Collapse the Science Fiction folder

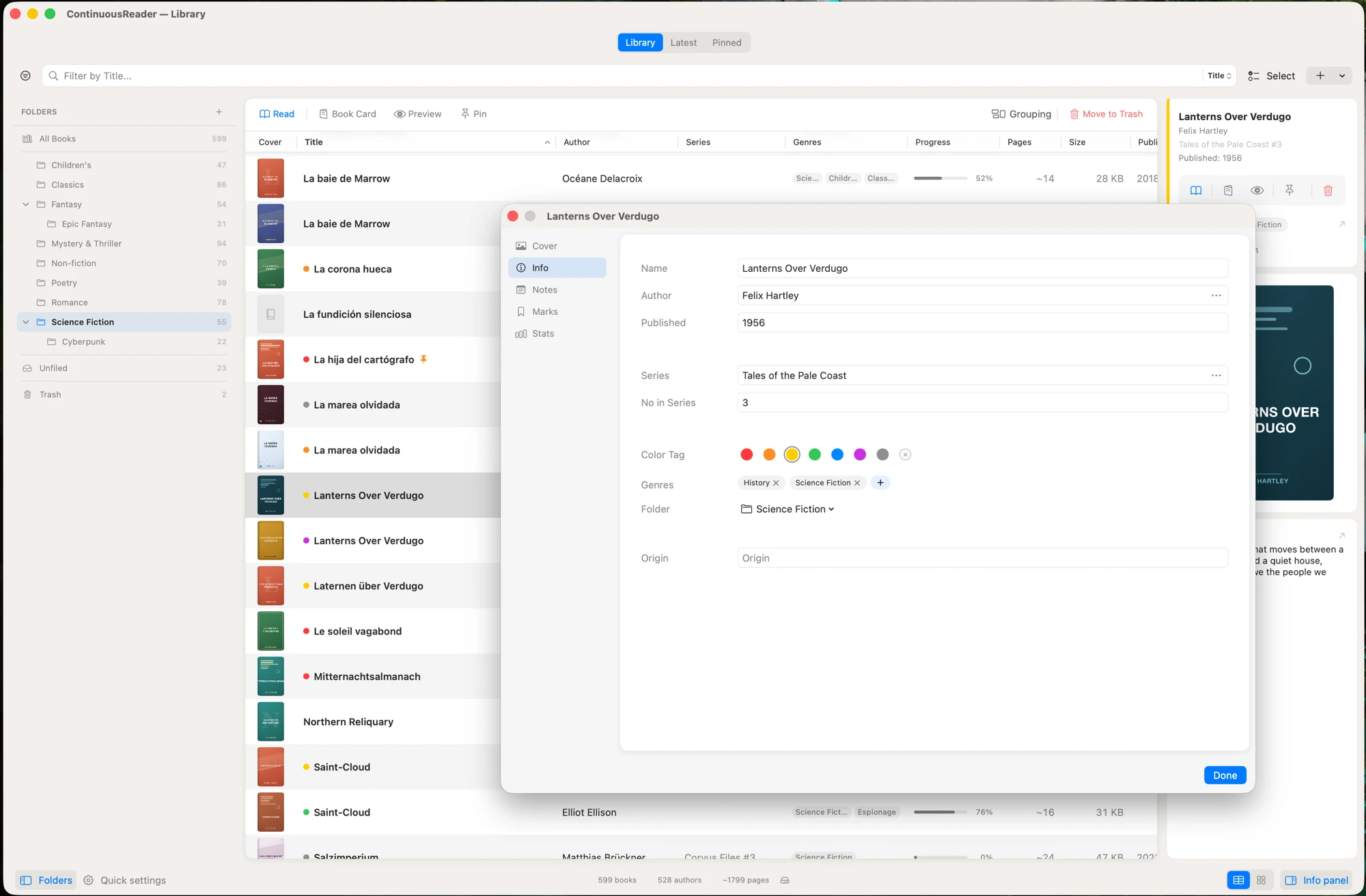click(26, 322)
